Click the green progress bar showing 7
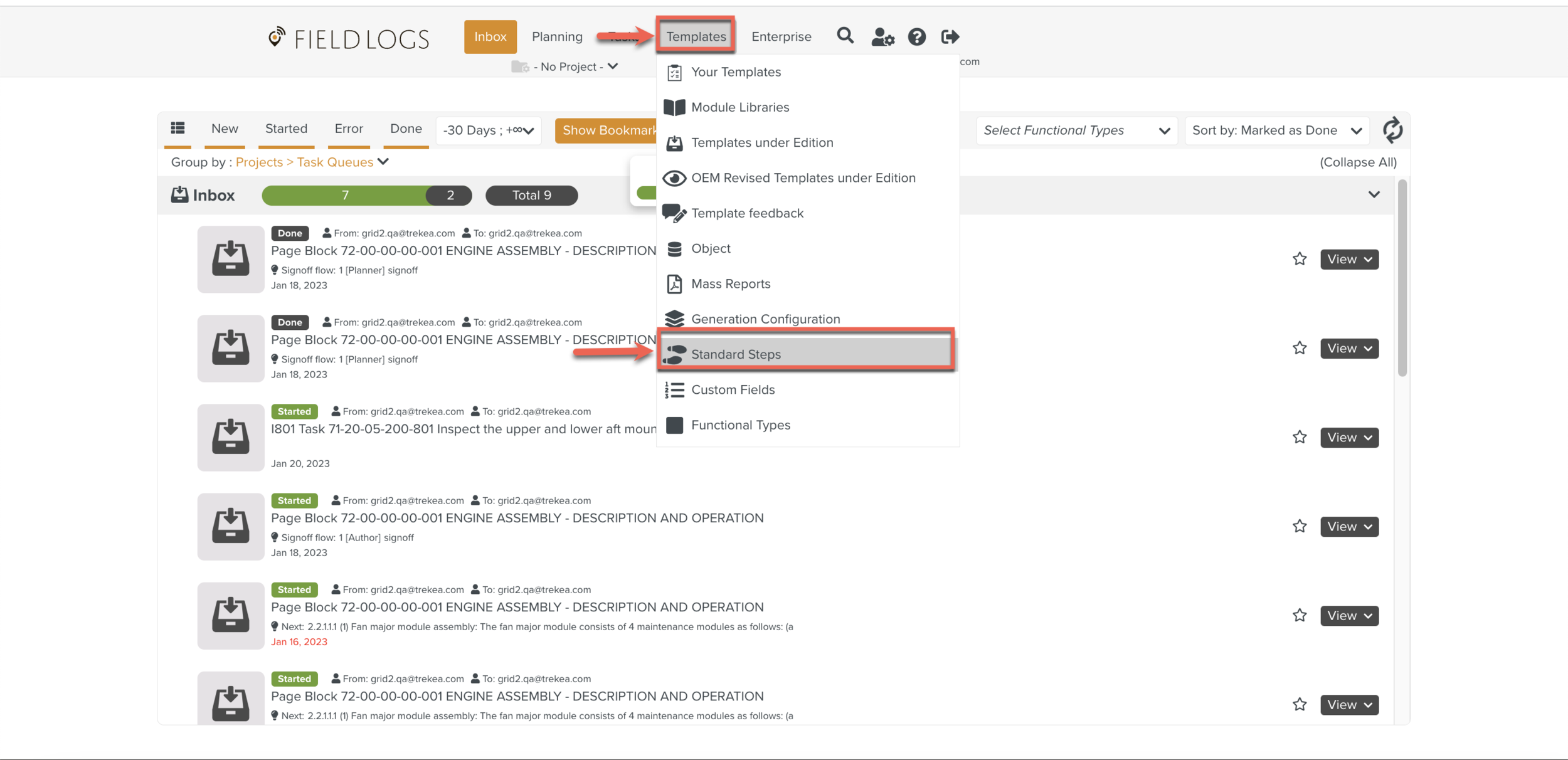 344,195
